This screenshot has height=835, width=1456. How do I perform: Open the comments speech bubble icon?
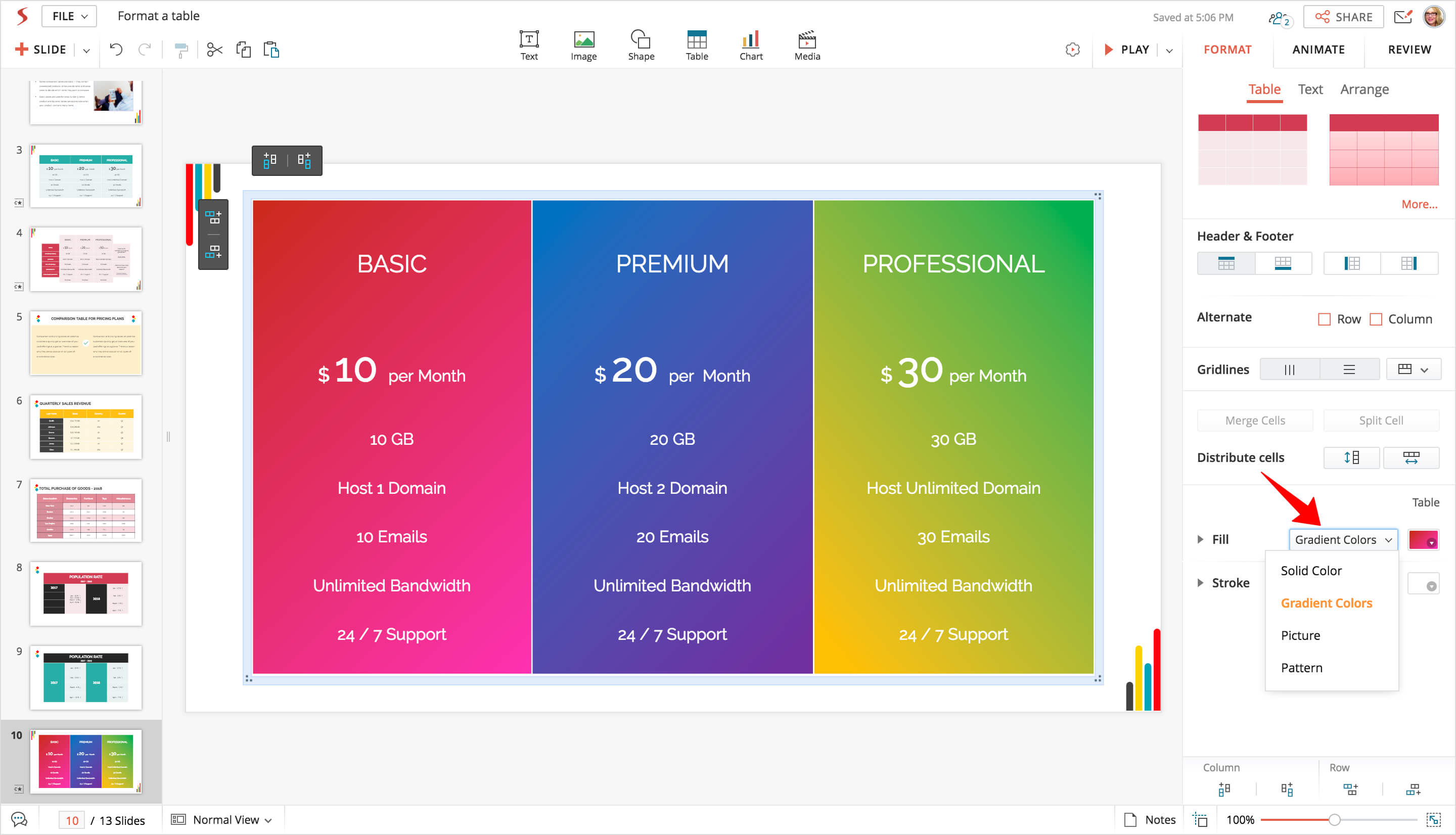(19, 819)
